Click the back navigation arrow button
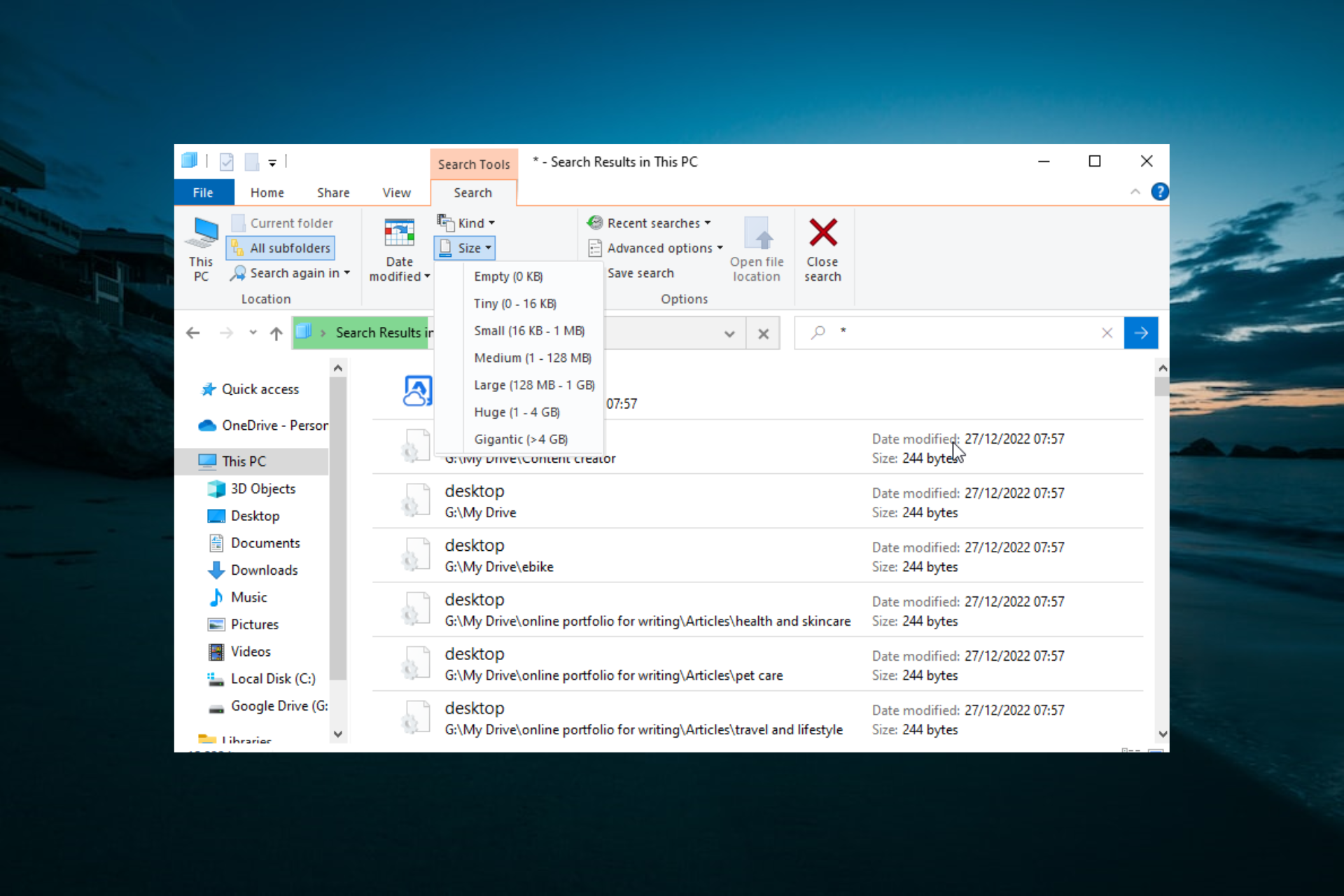 pos(193,333)
